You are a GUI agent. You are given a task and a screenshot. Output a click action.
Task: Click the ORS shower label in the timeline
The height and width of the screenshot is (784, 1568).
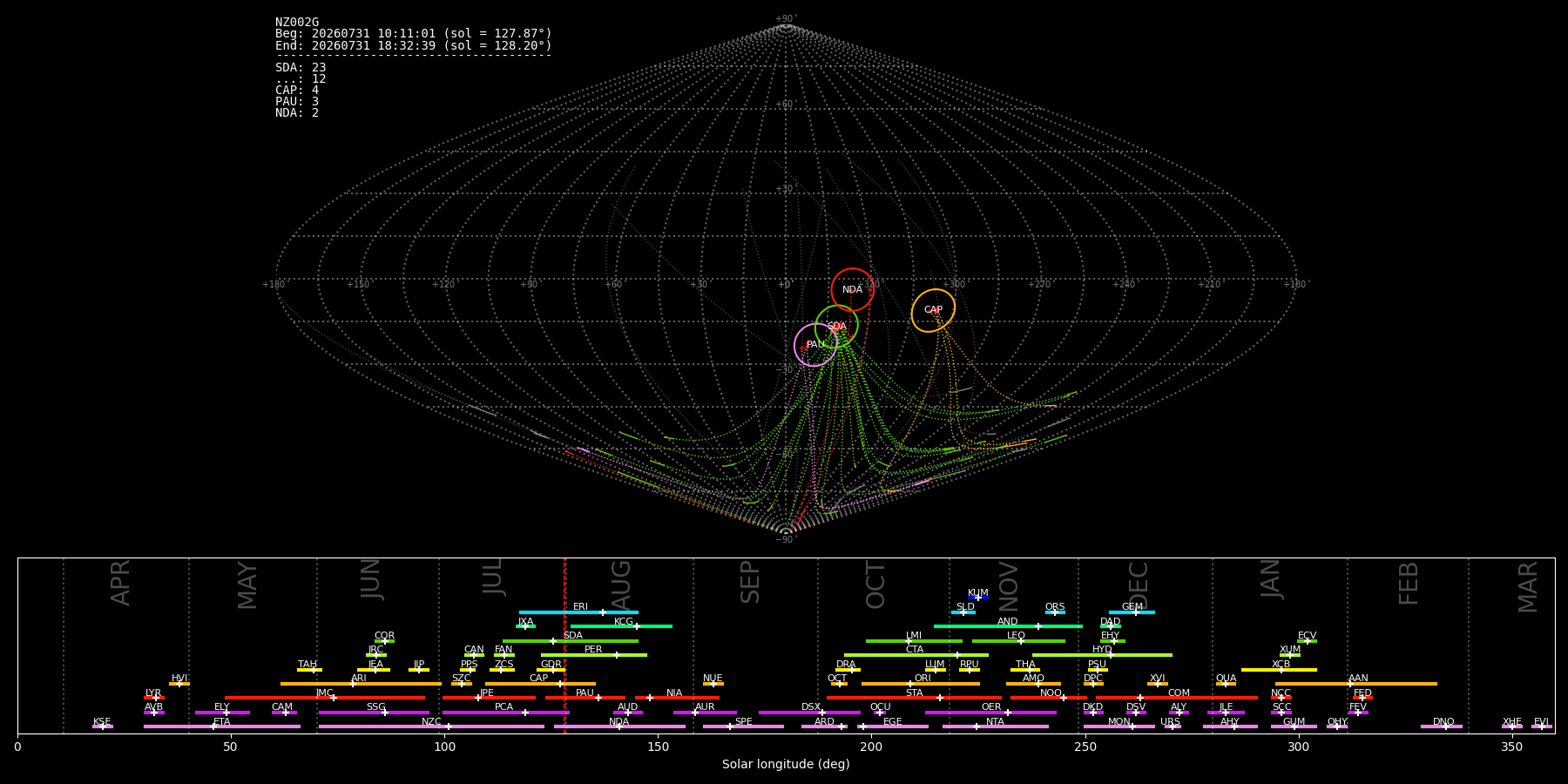(x=1055, y=607)
